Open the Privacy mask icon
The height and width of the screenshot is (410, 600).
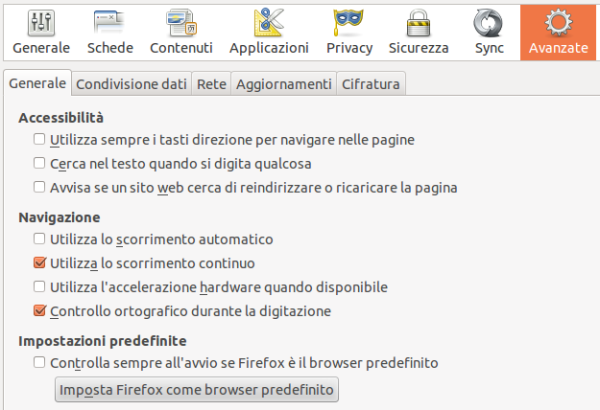pyautogui.click(x=349, y=22)
